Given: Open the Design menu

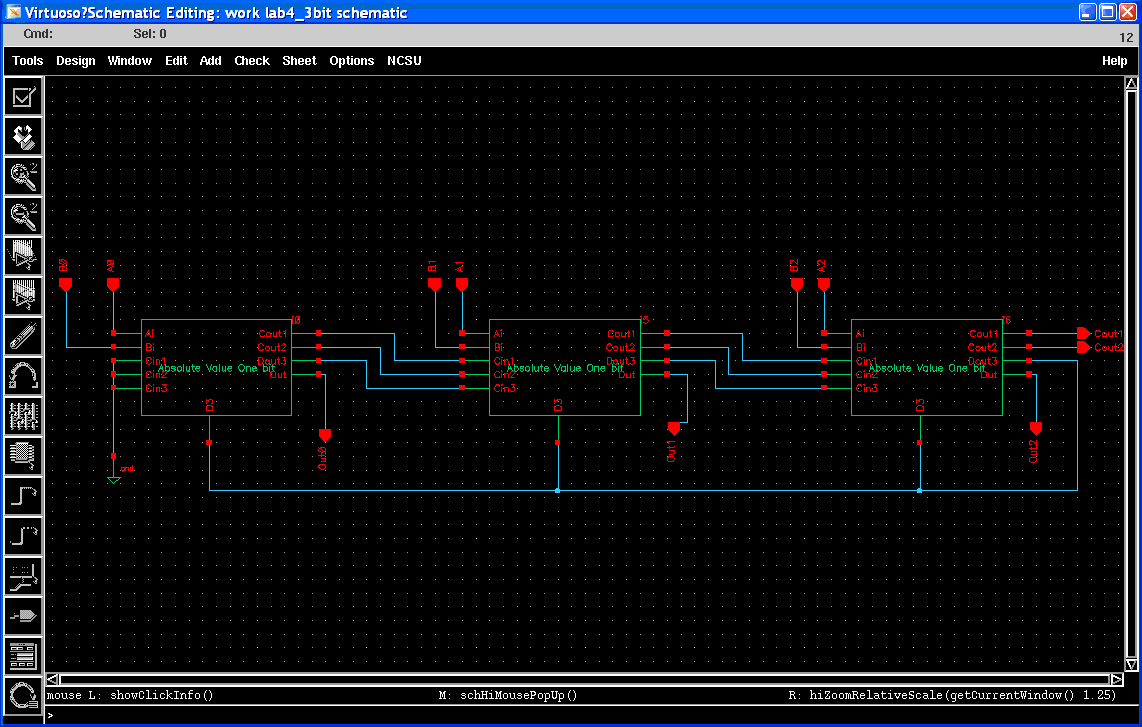Looking at the screenshot, I should (76, 61).
